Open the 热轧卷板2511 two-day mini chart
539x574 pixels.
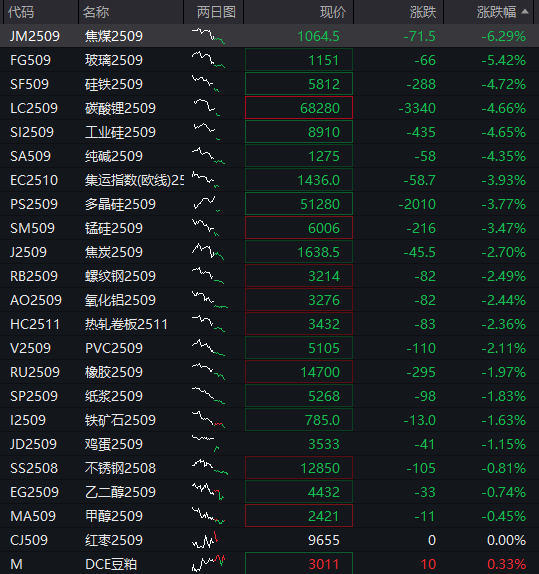[208, 324]
